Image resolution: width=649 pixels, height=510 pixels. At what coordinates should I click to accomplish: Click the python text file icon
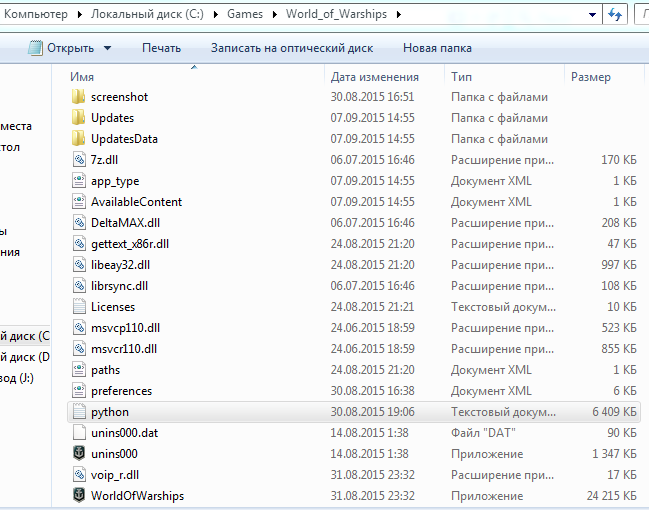tap(79, 411)
